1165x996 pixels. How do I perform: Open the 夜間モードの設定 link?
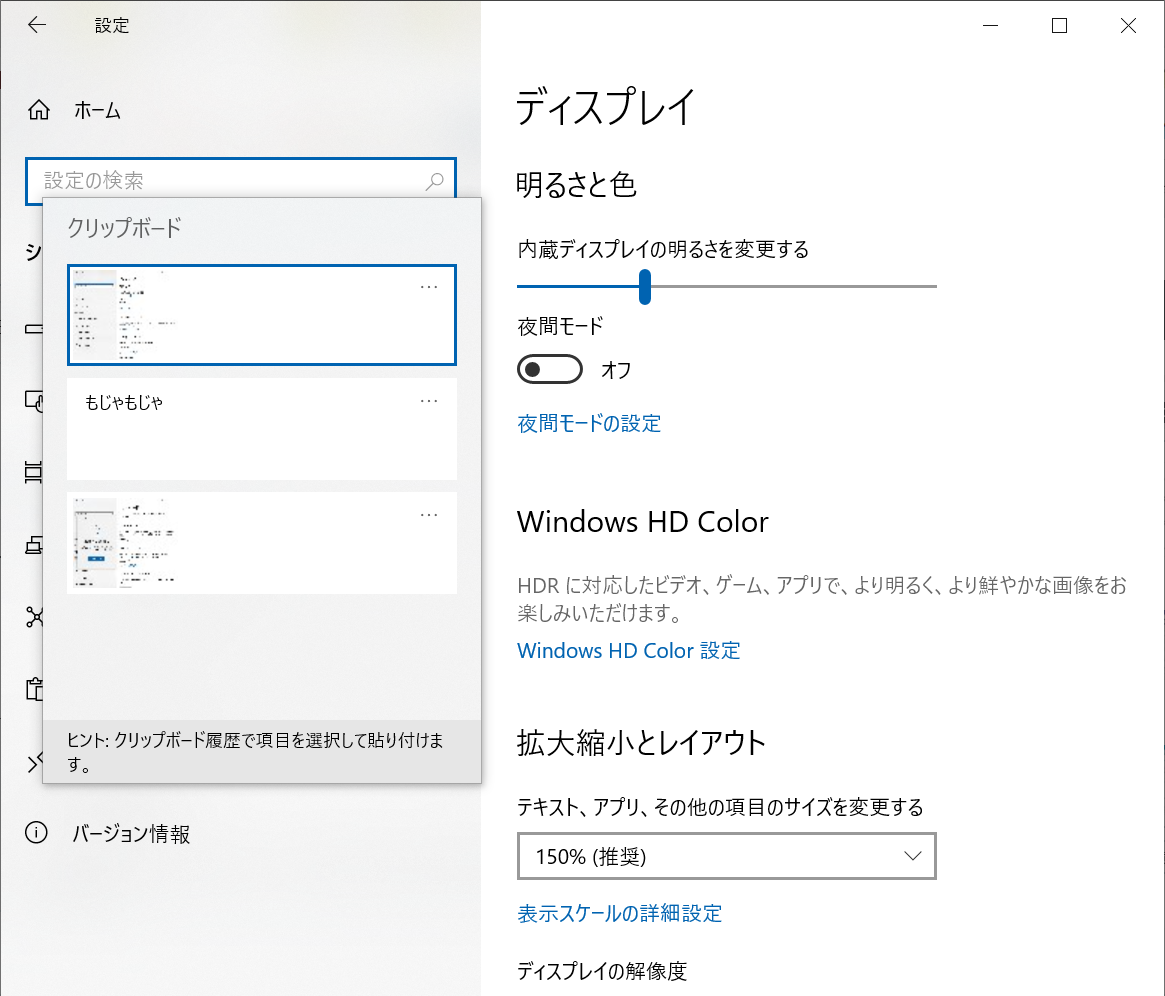(589, 423)
